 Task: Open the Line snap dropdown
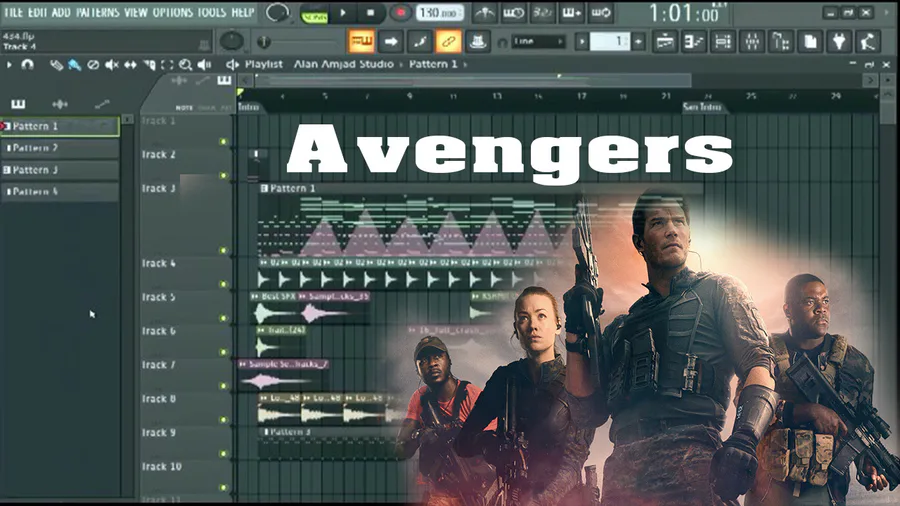point(538,41)
